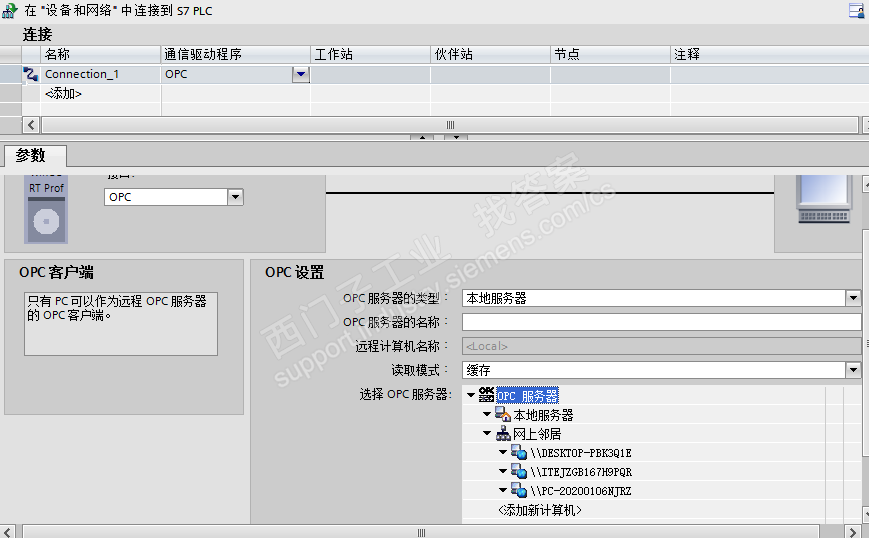Select the OPC 服务器 tree label
This screenshot has width=869, height=538.
click(527, 395)
